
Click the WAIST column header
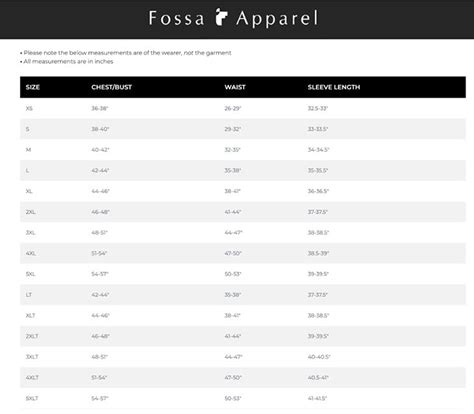[235, 87]
